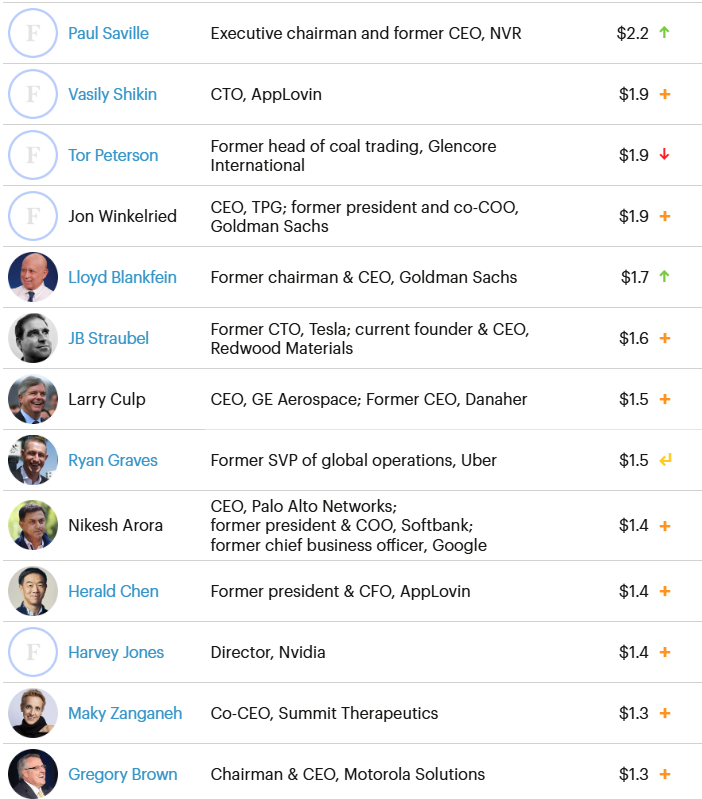Visit JB Straubel's profile link
This screenshot has height=799, width=702.
click(108, 338)
